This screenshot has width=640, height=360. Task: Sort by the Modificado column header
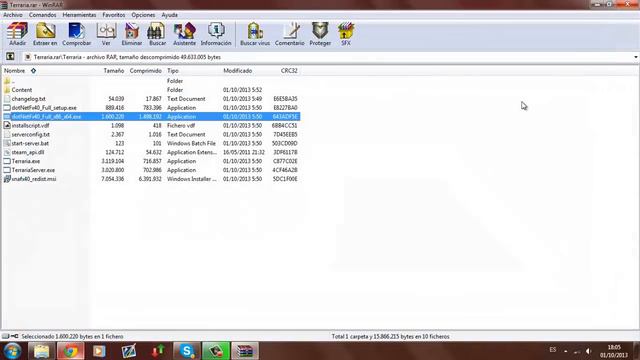pyautogui.click(x=238, y=71)
